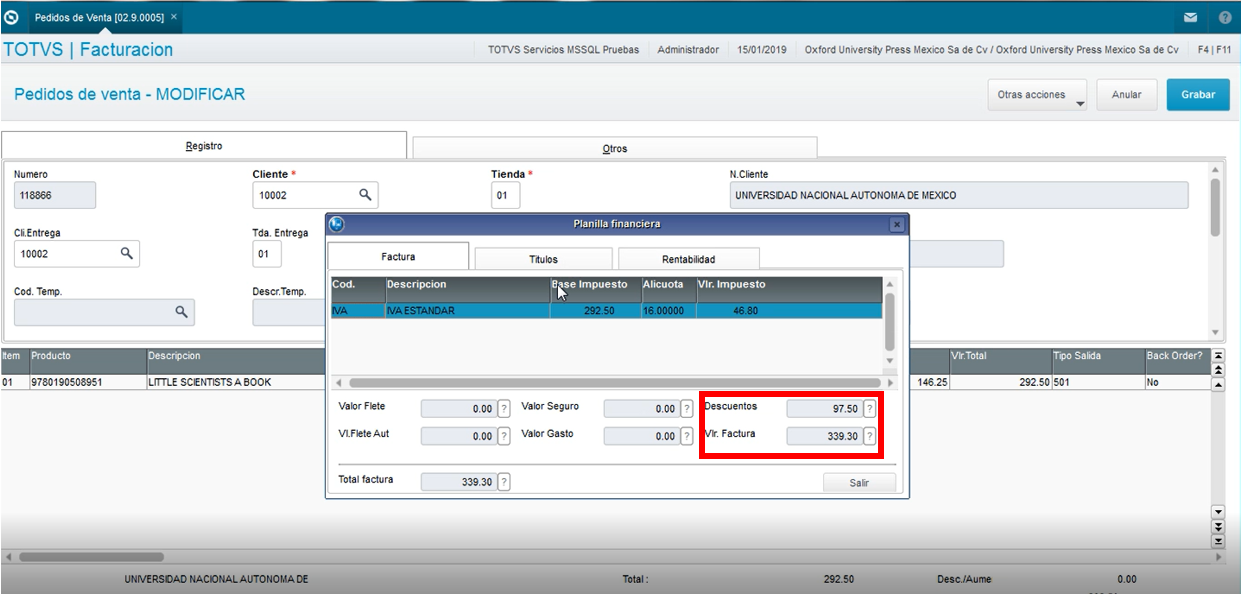Close the Pedidos de Venta tab
This screenshot has width=1242, height=596.
[x=174, y=17]
